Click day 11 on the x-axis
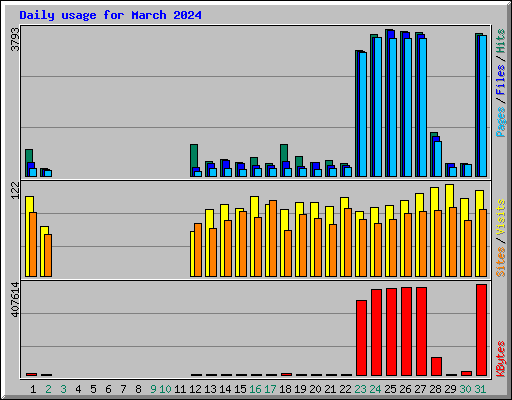512x400 pixels. coord(180,389)
